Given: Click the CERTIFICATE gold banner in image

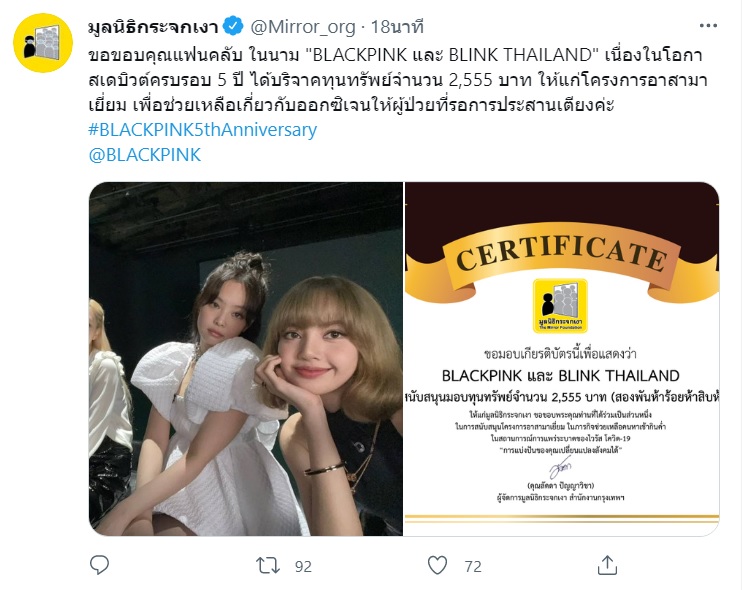Looking at the screenshot, I should pyautogui.click(x=562, y=256).
